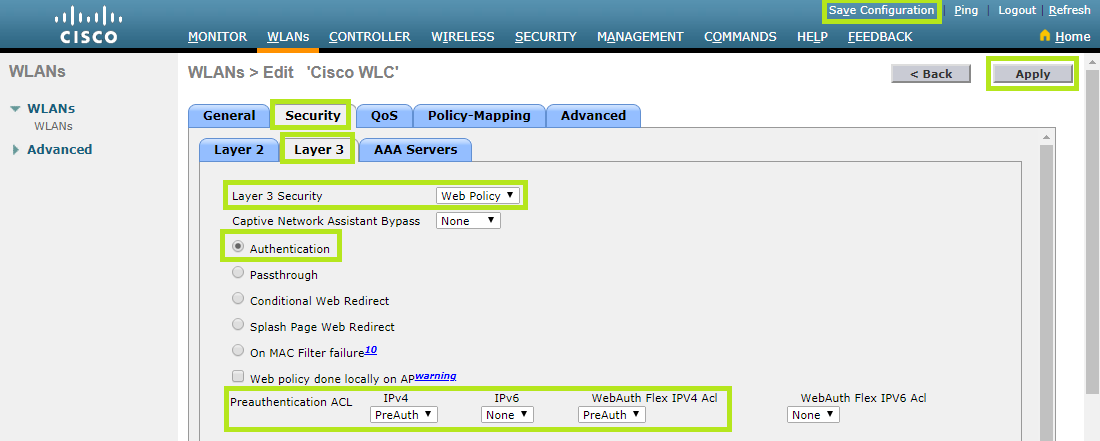Select Splash Page Web Redirect
Viewport: 1100px width, 441px height.
(238, 325)
